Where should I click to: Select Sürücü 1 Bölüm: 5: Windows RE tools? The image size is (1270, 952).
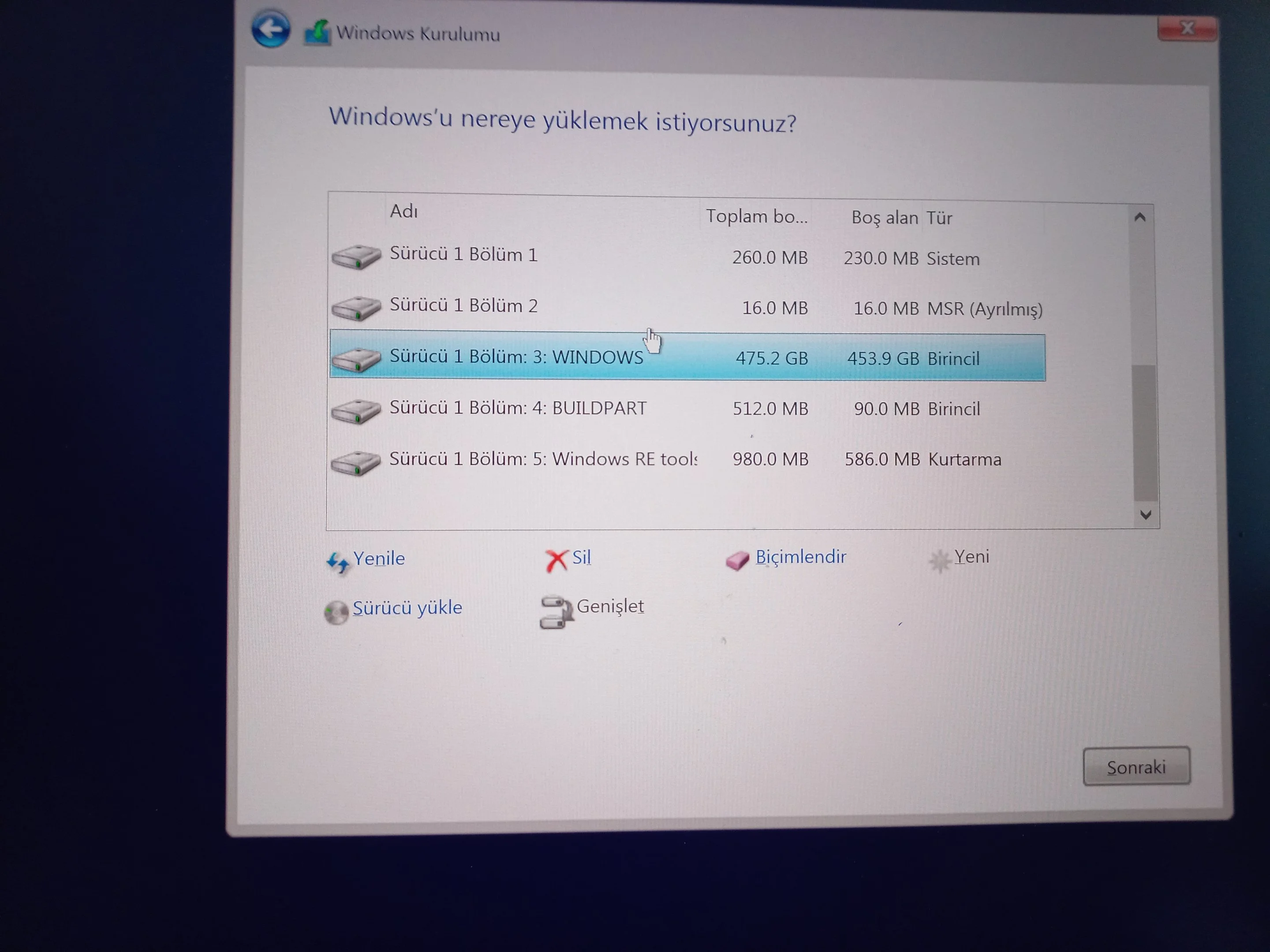[687, 459]
